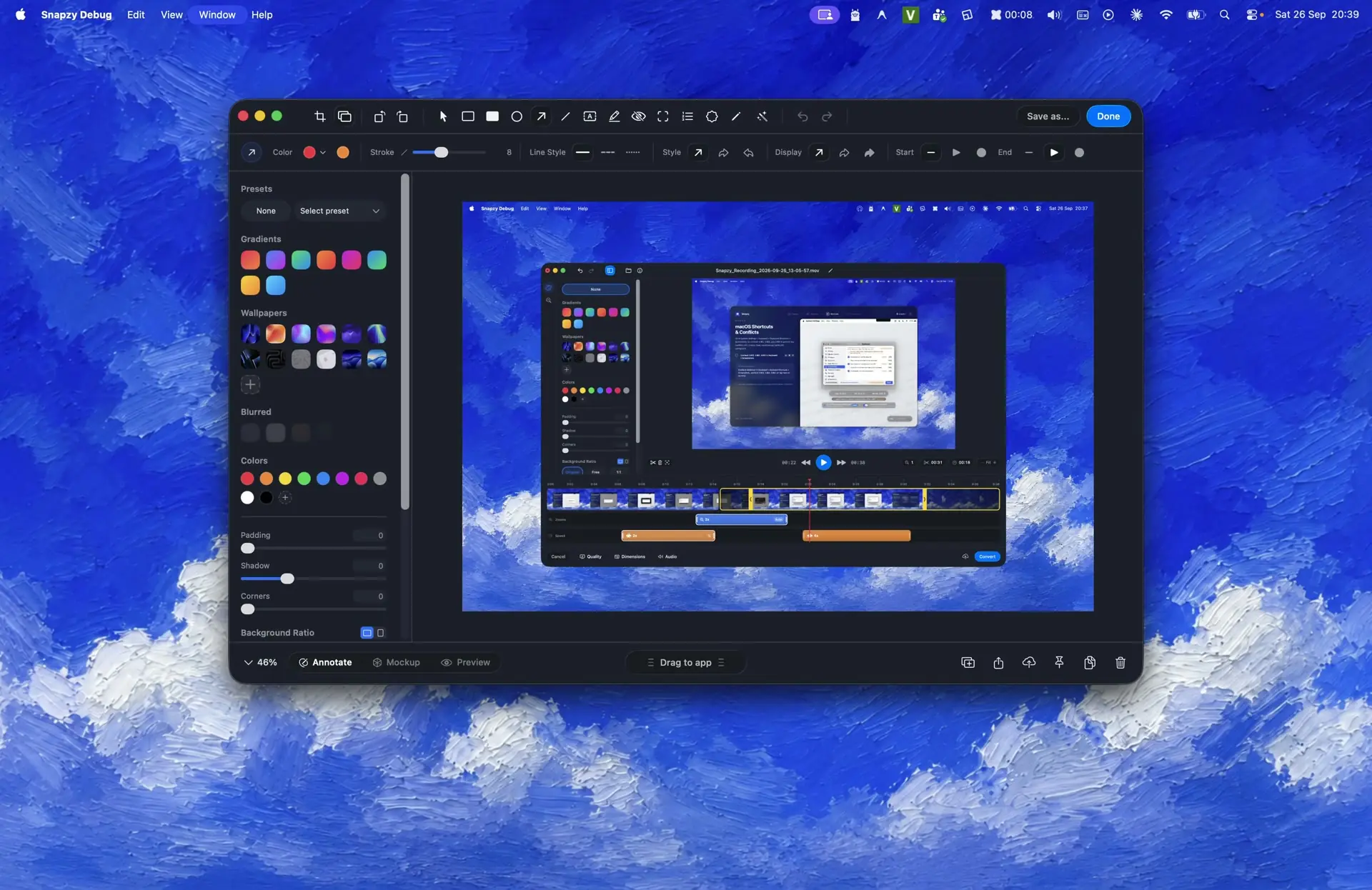Screen dimensions: 1372x890
Task: Open the Color dropdown chevron
Action: point(323,152)
